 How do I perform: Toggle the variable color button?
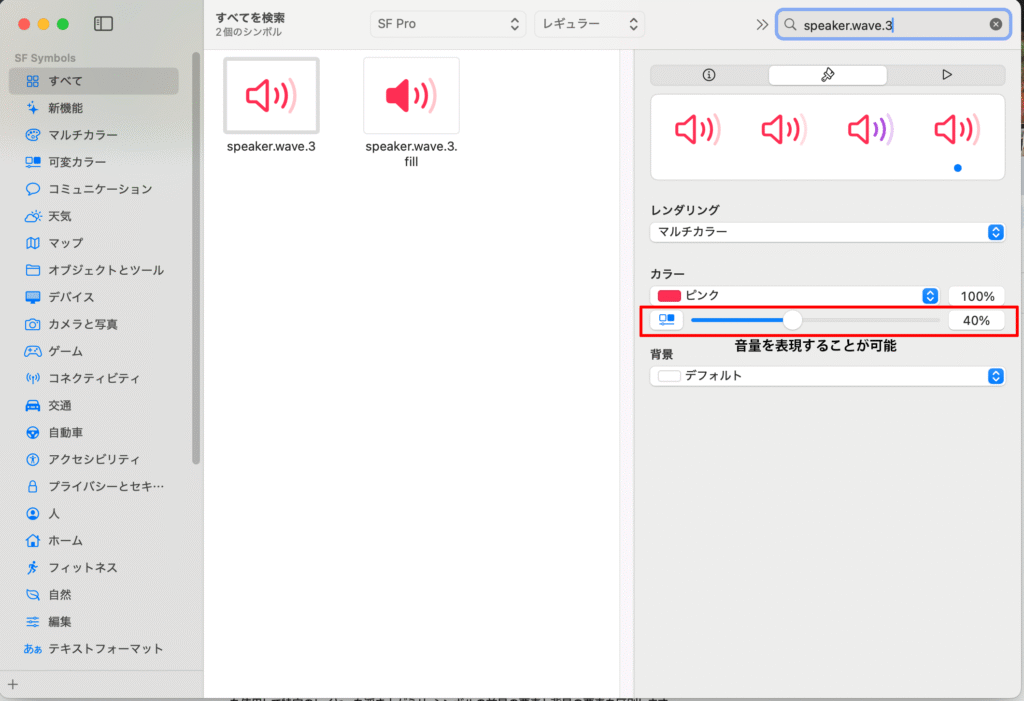(x=666, y=320)
